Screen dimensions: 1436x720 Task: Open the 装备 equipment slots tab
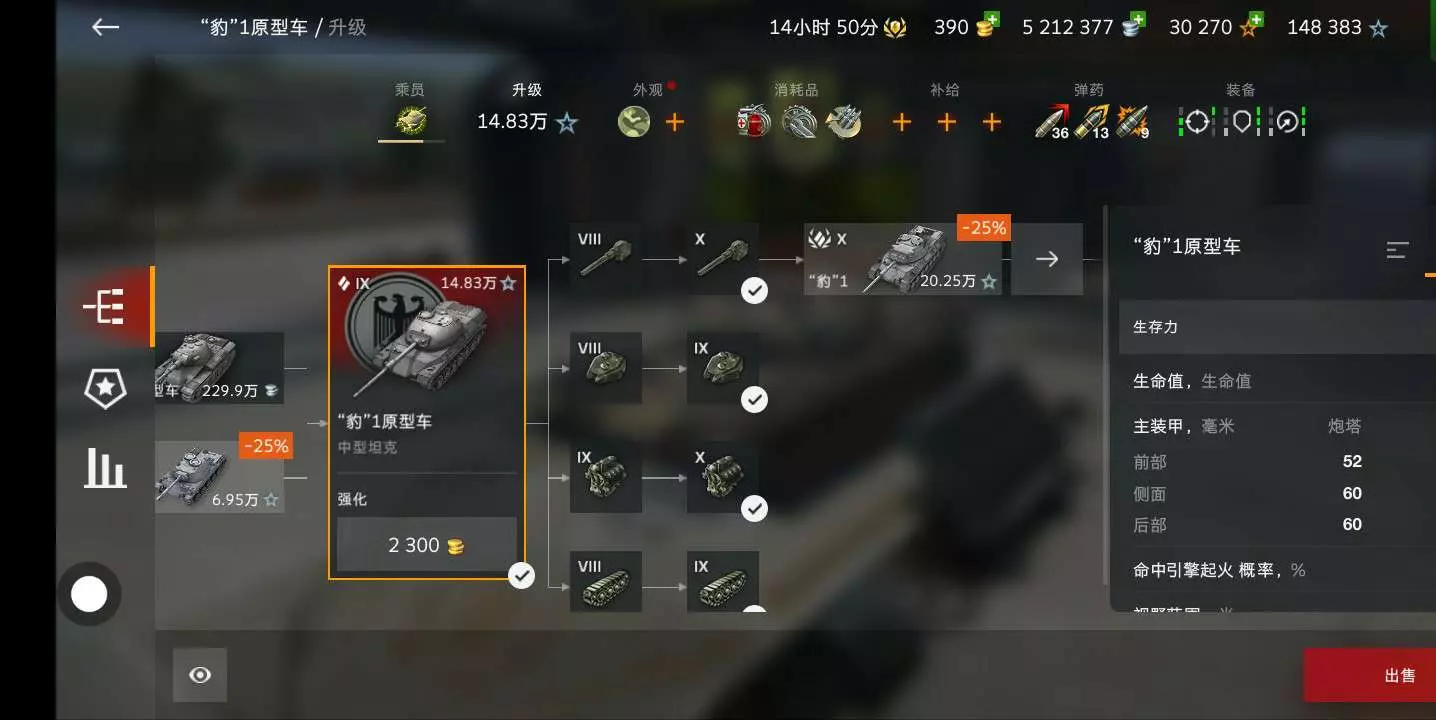pos(1241,110)
